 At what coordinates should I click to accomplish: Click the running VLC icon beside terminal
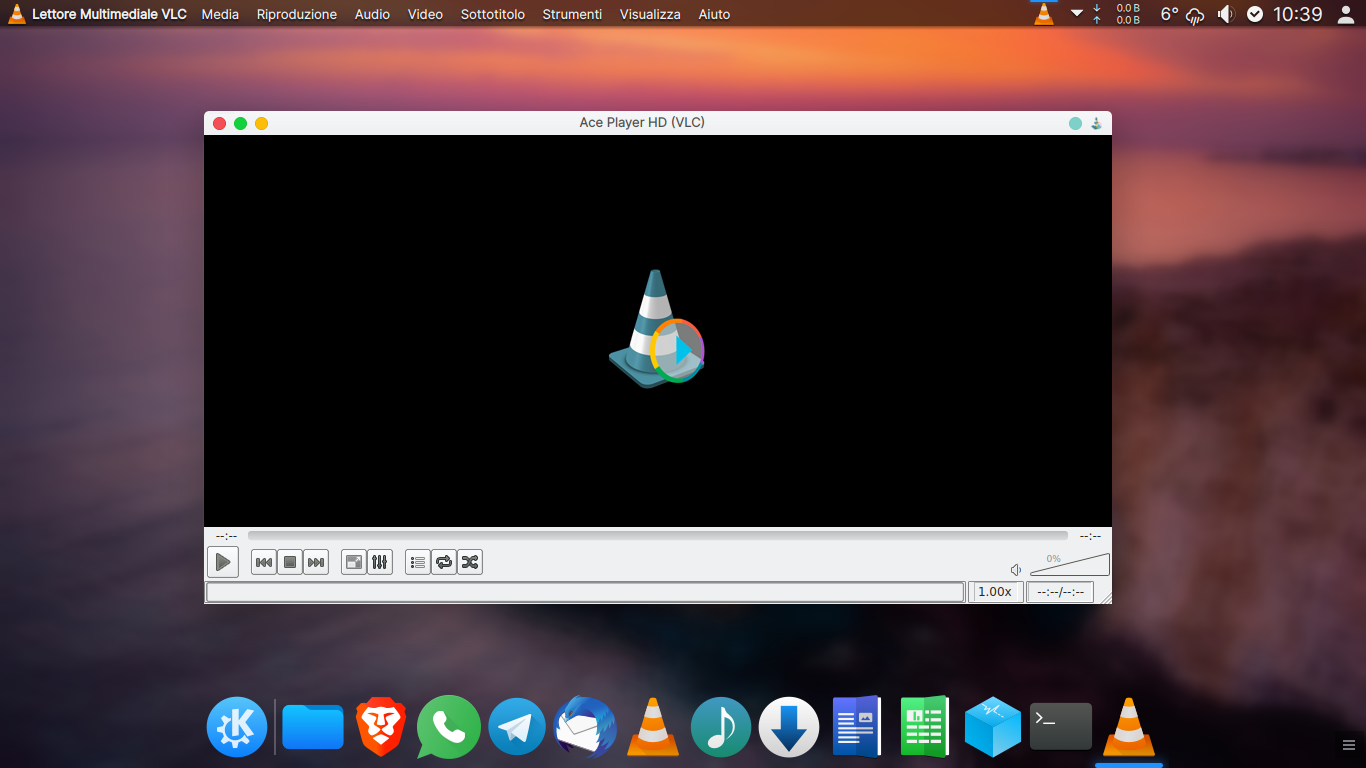coord(1129,727)
